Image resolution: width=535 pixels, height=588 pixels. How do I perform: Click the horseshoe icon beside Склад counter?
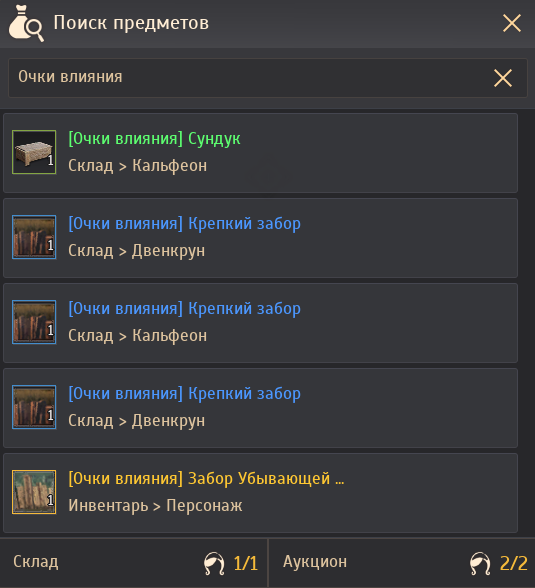click(x=214, y=563)
